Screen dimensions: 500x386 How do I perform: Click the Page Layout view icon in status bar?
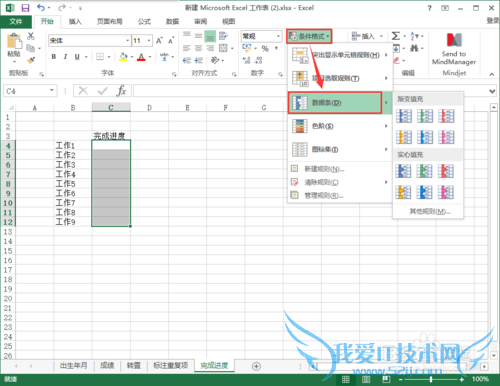point(366,380)
